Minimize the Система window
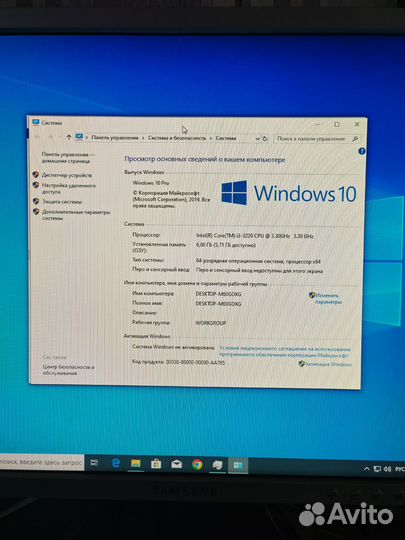The height and width of the screenshot is (540, 405). [318, 124]
